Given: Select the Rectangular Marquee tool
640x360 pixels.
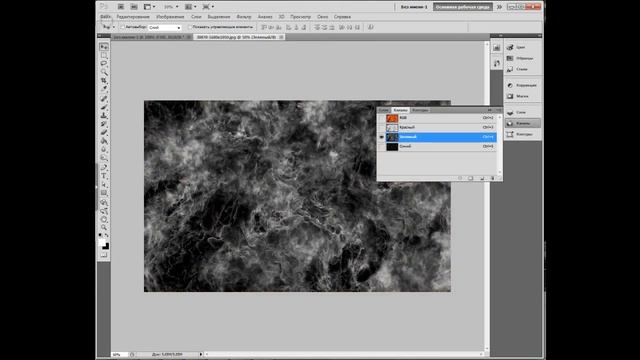Looking at the screenshot, I should 104,56.
